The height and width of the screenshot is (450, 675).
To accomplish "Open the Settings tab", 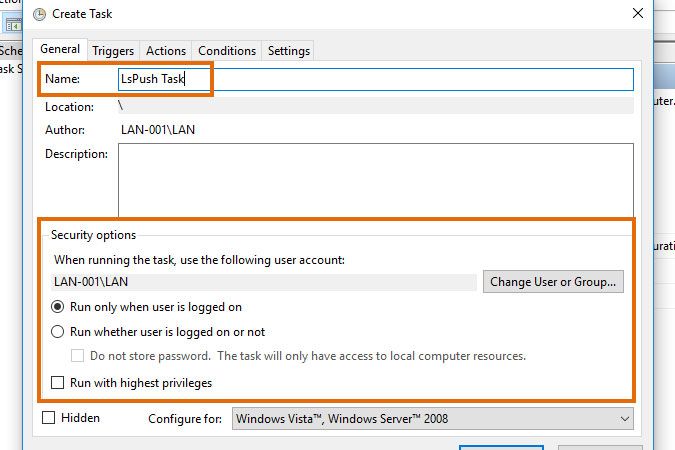I will [289, 51].
